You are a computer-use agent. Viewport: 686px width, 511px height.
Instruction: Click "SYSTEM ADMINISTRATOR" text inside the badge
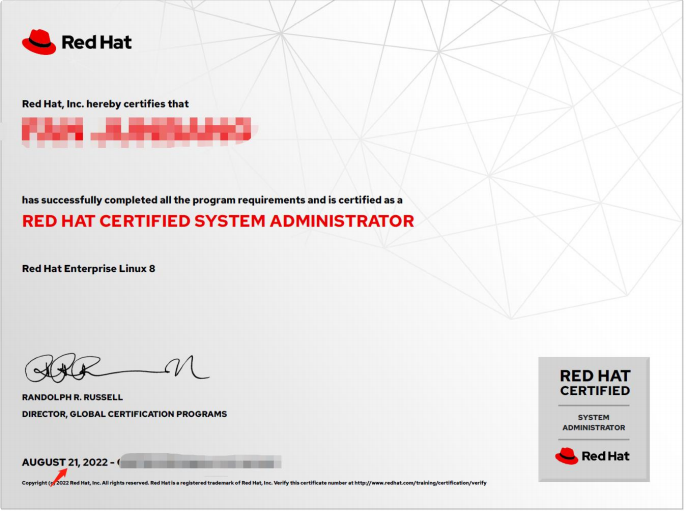pyautogui.click(x=594, y=423)
